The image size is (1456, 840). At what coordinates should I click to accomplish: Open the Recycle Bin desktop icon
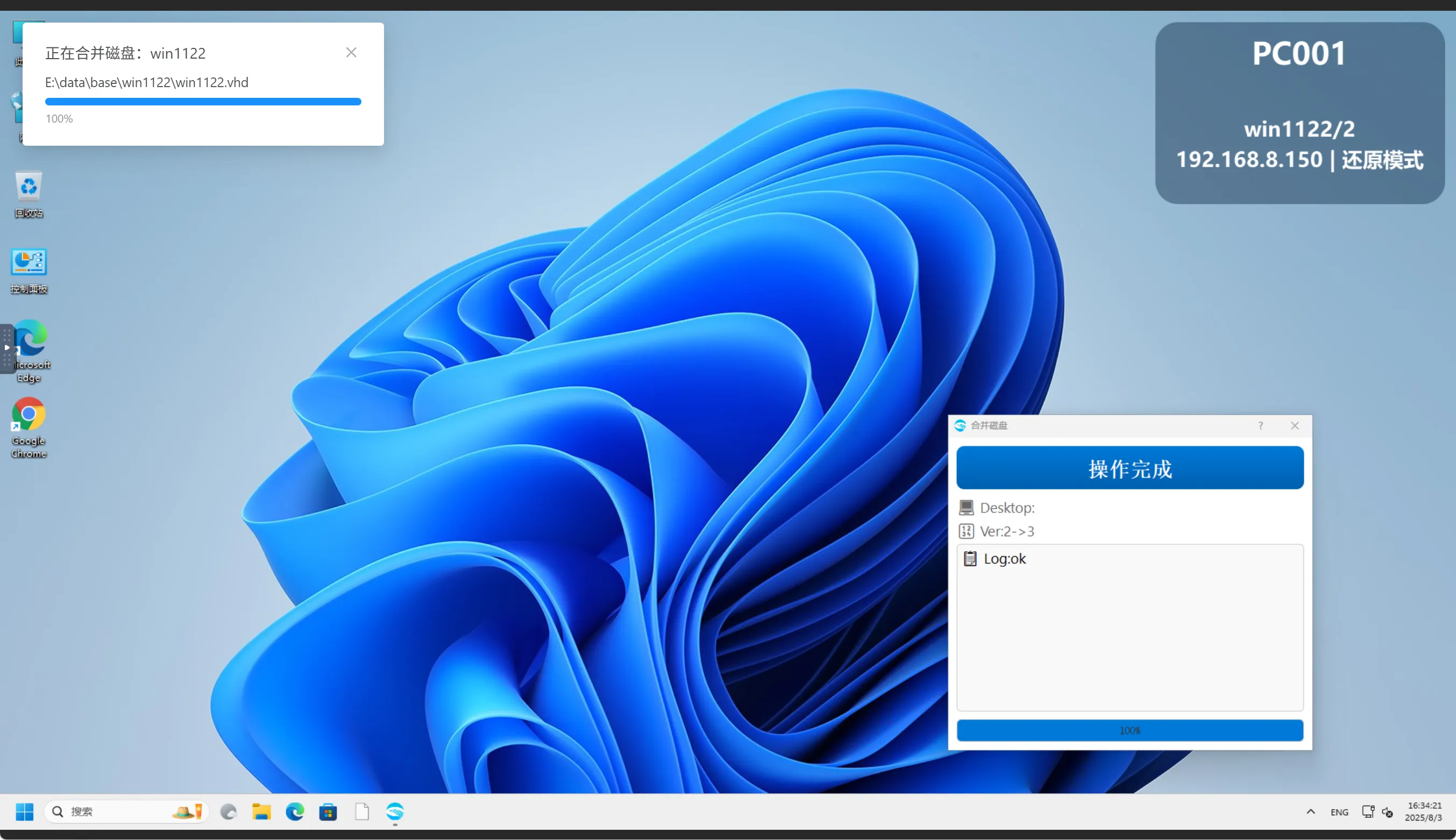(29, 195)
